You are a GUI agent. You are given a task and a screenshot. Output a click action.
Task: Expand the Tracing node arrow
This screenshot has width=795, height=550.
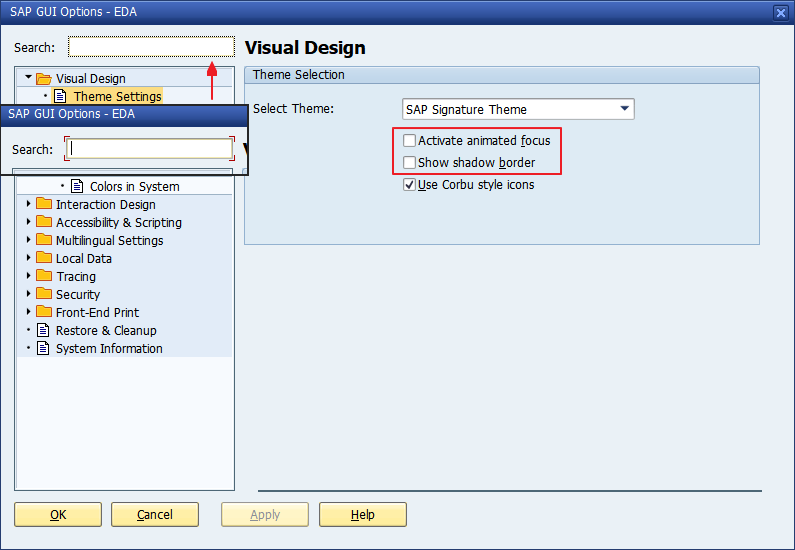28,276
